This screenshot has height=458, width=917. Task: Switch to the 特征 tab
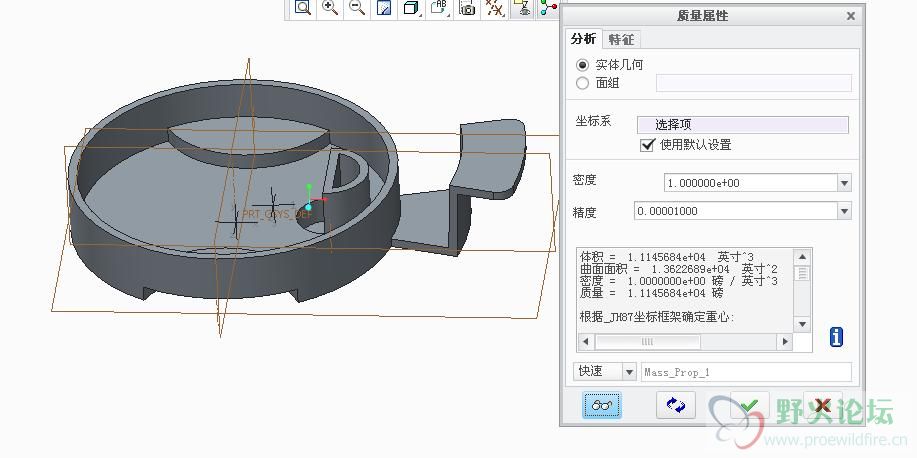pos(621,39)
